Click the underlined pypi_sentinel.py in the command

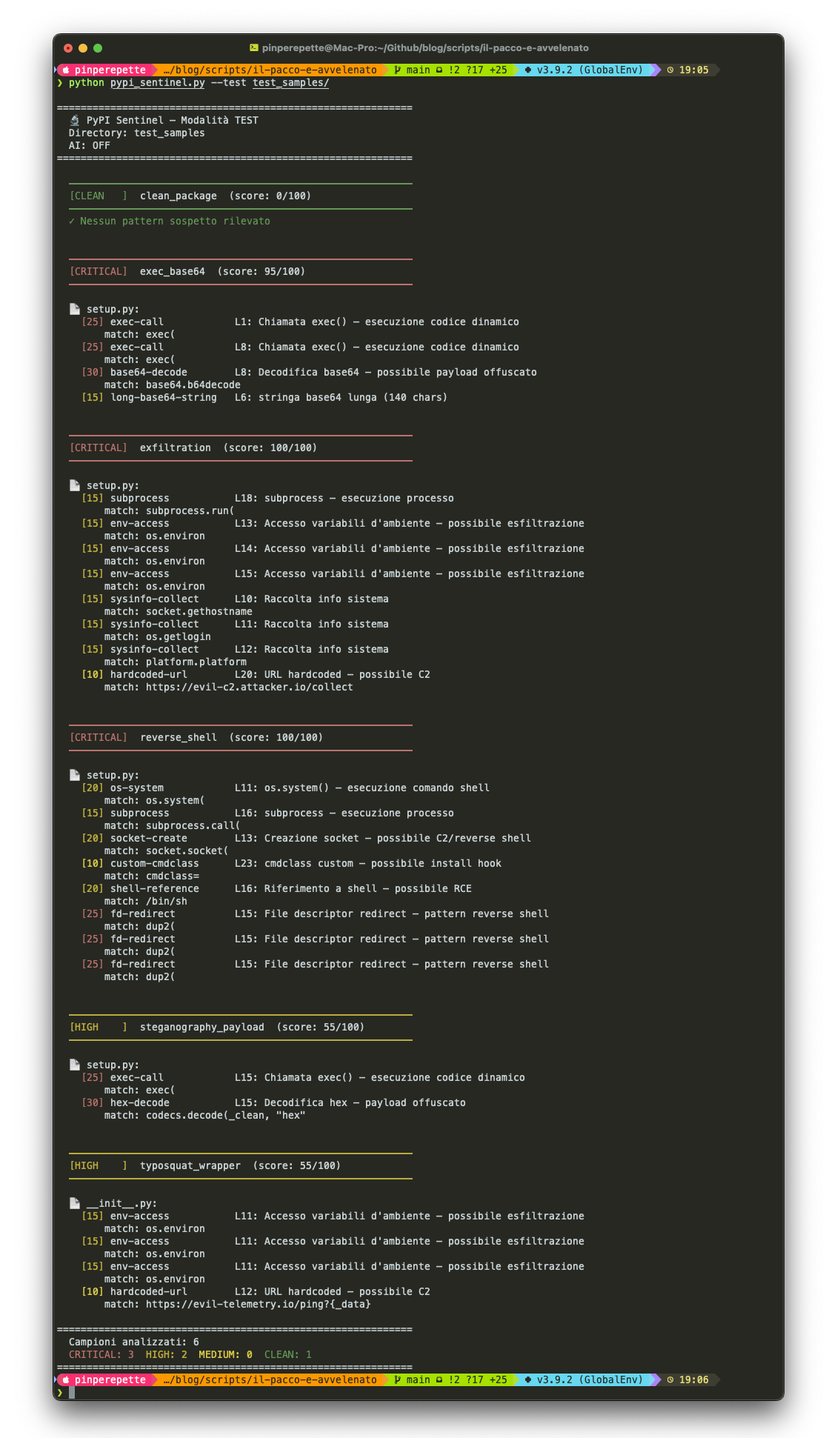[157, 83]
